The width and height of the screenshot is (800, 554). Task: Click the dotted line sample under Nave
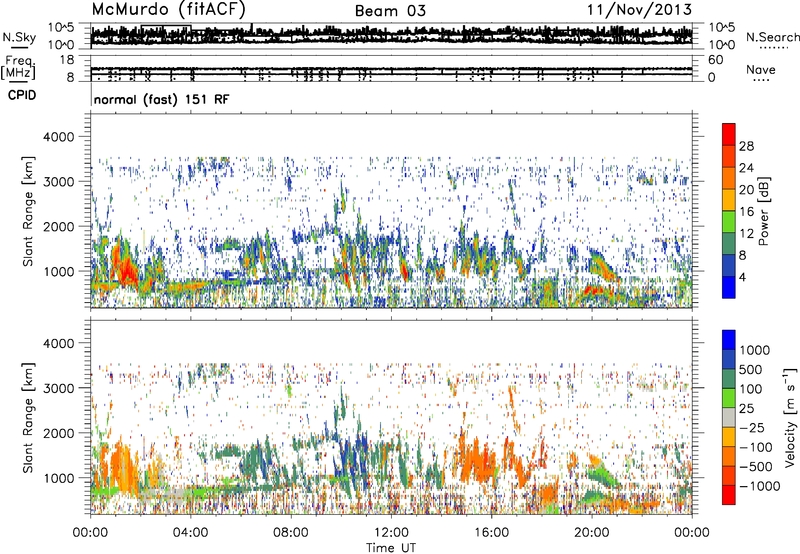761,81
